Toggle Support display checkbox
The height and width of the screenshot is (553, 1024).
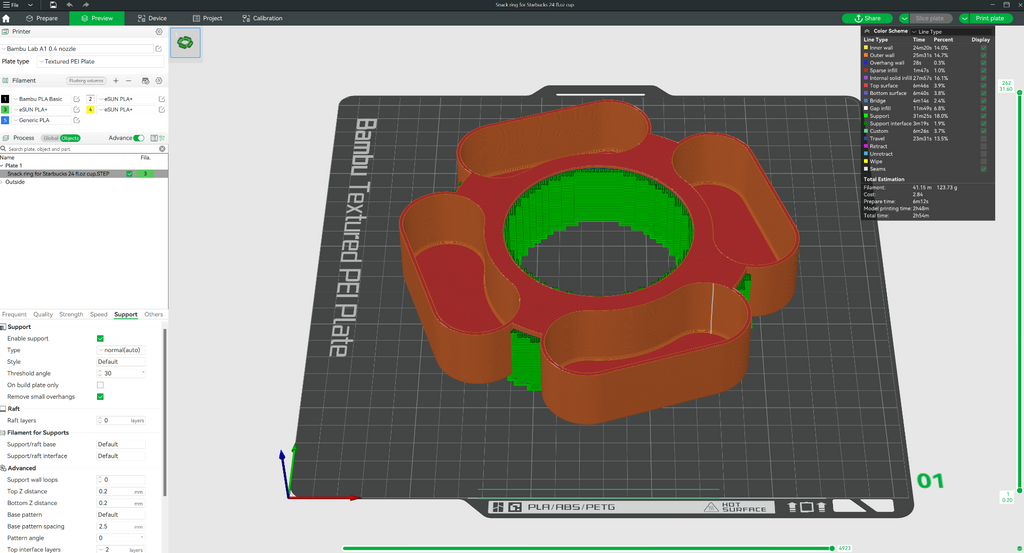click(x=984, y=116)
